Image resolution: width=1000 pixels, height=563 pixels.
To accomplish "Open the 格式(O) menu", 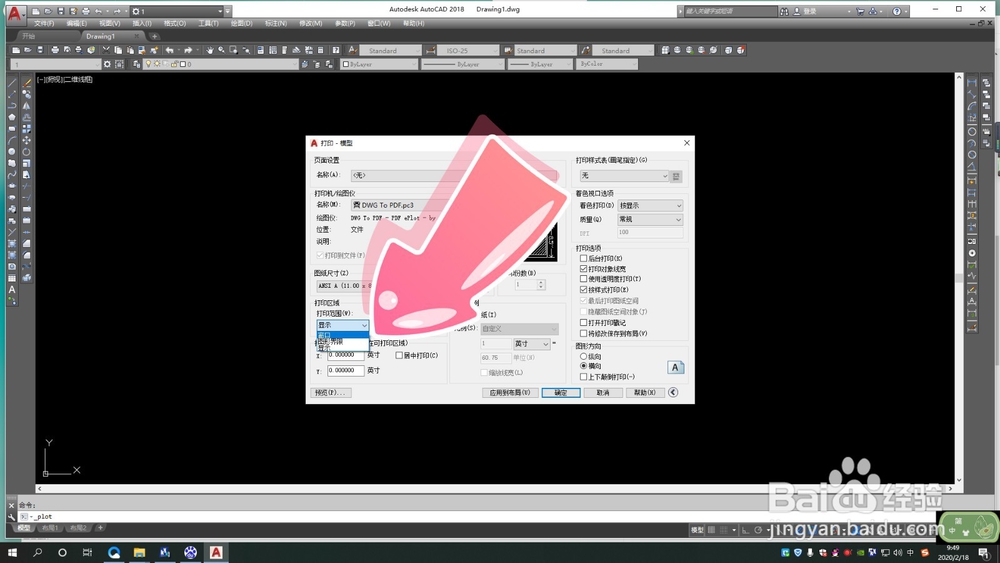I will click(x=175, y=24).
